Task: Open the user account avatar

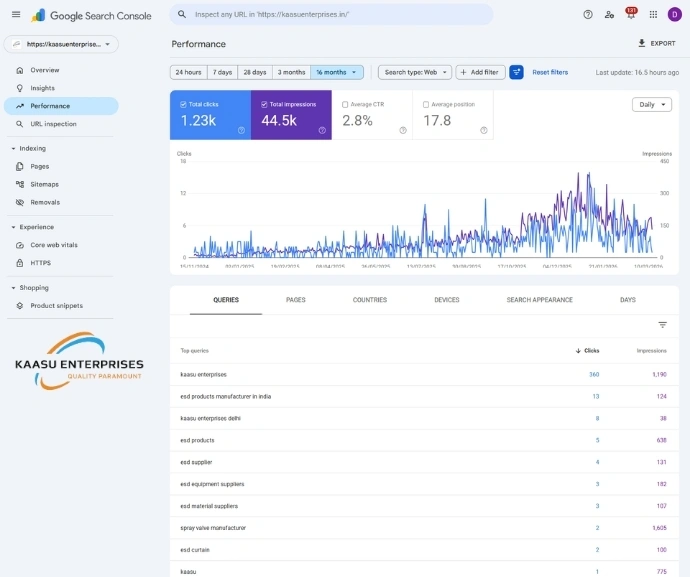Action: [x=674, y=15]
